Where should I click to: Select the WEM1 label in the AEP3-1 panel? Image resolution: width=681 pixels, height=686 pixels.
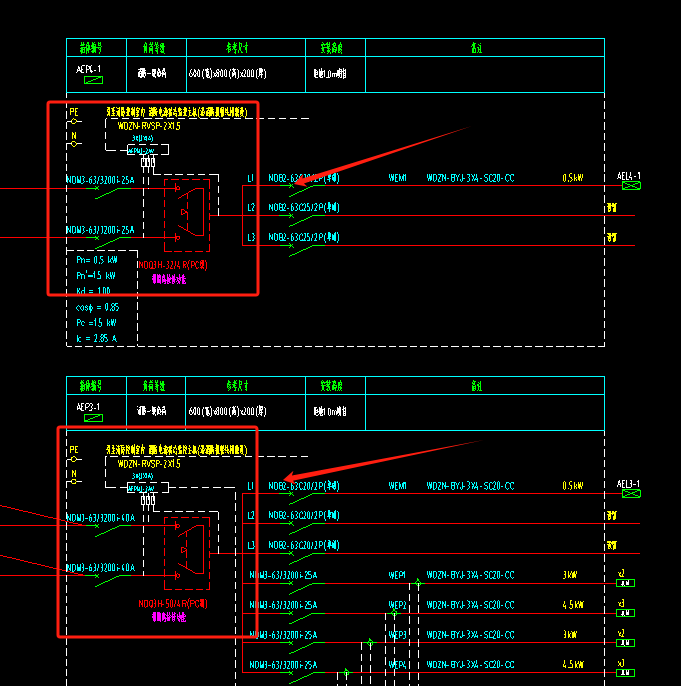pyautogui.click(x=398, y=486)
